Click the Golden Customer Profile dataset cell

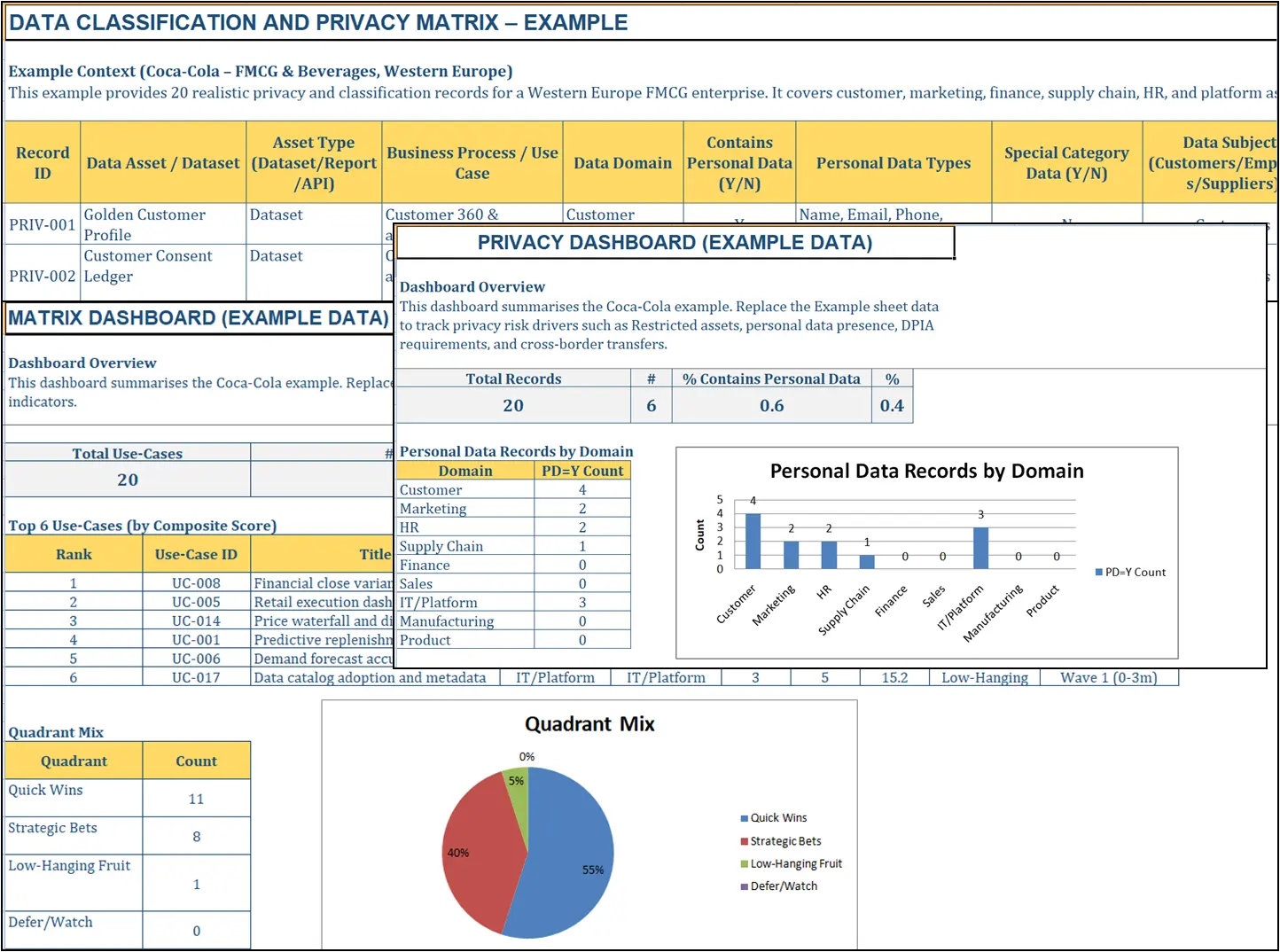coord(144,224)
